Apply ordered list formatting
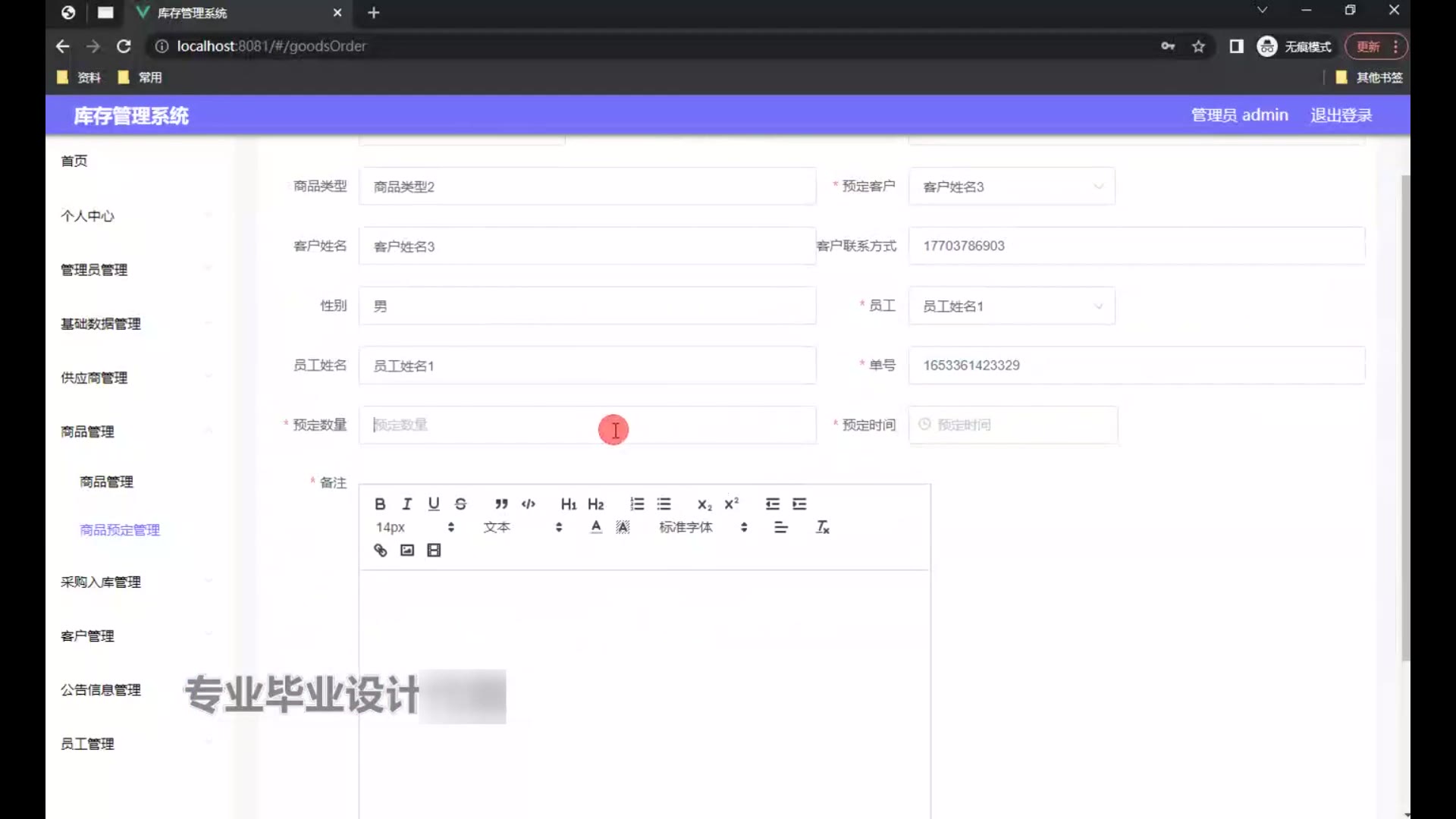This screenshot has width=1456, height=819. pos(637,504)
